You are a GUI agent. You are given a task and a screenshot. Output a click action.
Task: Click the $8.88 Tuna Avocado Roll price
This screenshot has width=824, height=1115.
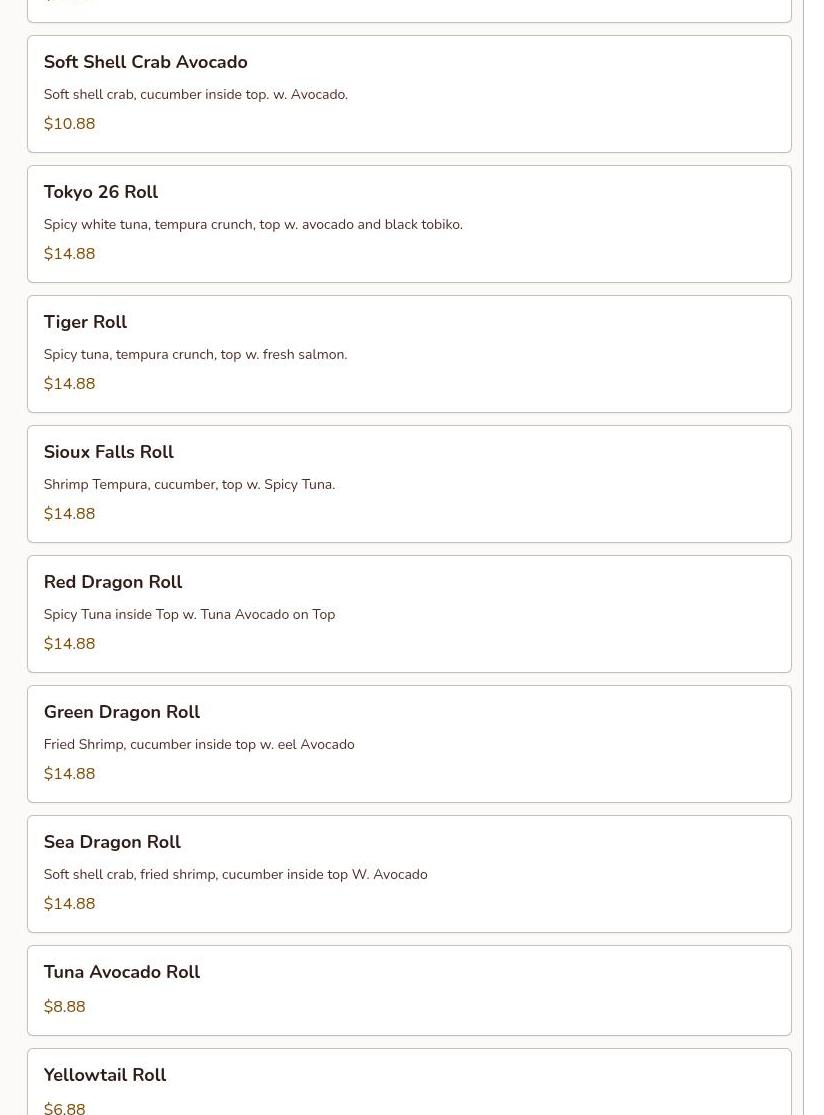64,1007
